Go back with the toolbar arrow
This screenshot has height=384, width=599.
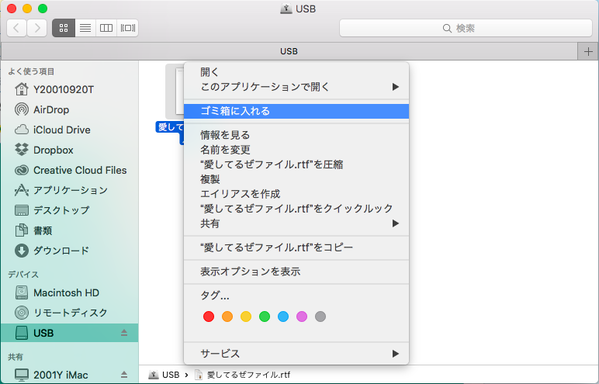pyautogui.click(x=16, y=28)
